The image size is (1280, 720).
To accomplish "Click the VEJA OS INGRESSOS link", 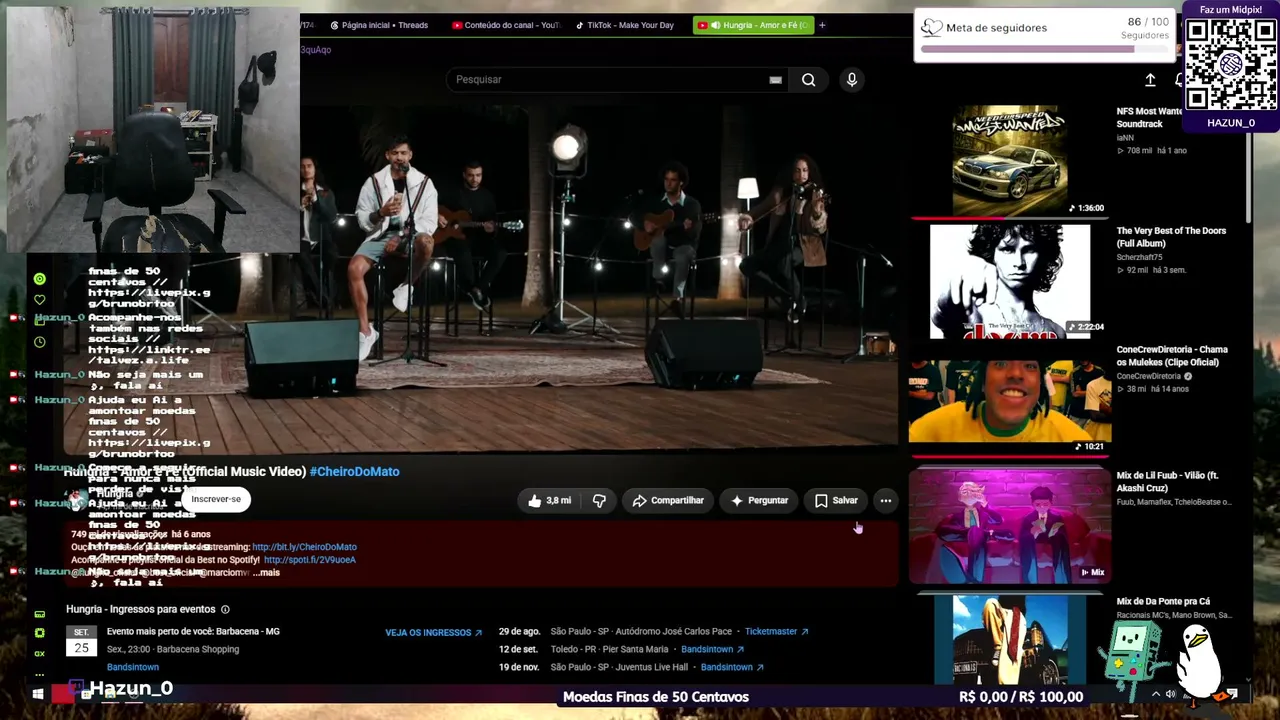I will tap(434, 633).
